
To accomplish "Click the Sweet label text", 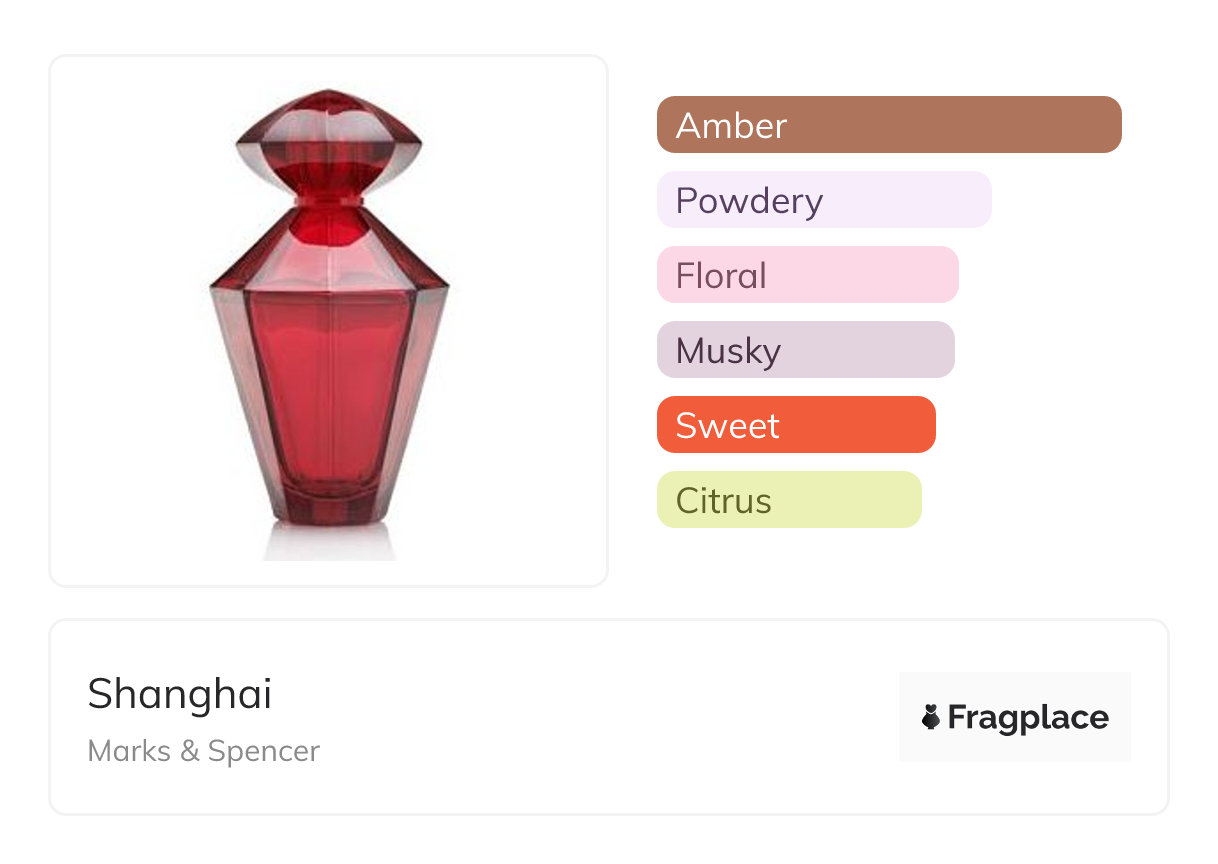I will click(727, 425).
